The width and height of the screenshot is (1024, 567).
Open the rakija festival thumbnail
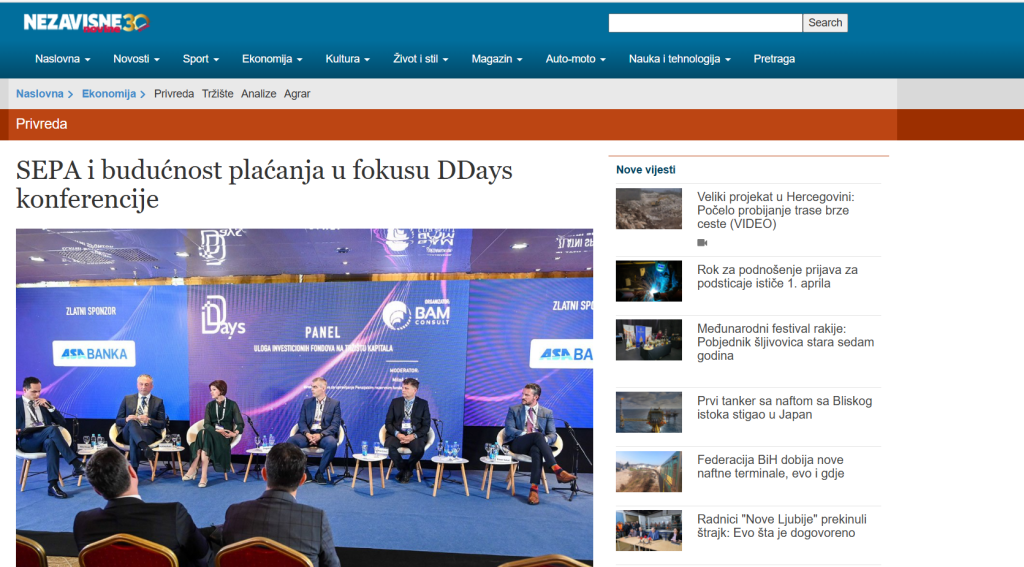pos(648,340)
